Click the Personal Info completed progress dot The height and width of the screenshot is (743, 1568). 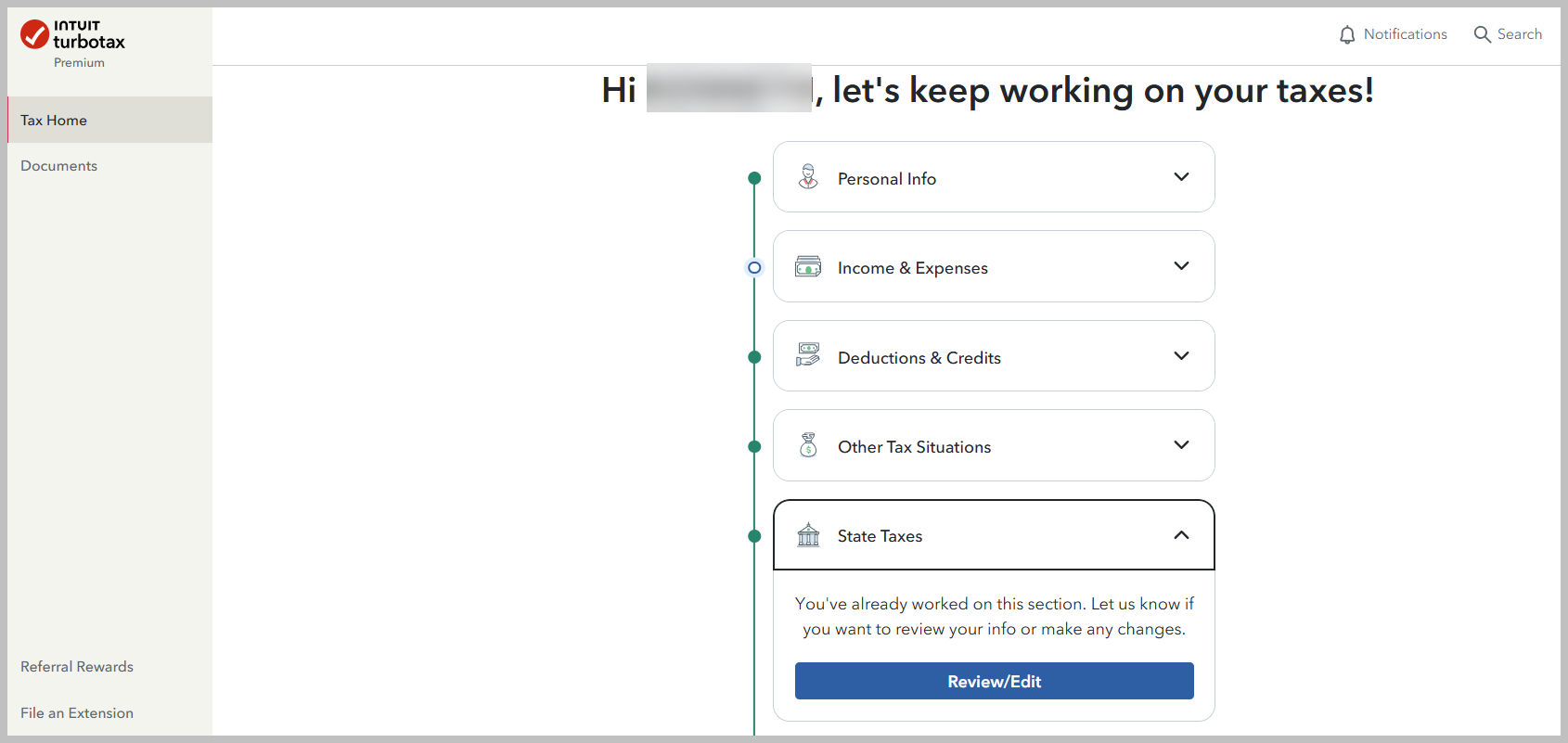click(754, 178)
